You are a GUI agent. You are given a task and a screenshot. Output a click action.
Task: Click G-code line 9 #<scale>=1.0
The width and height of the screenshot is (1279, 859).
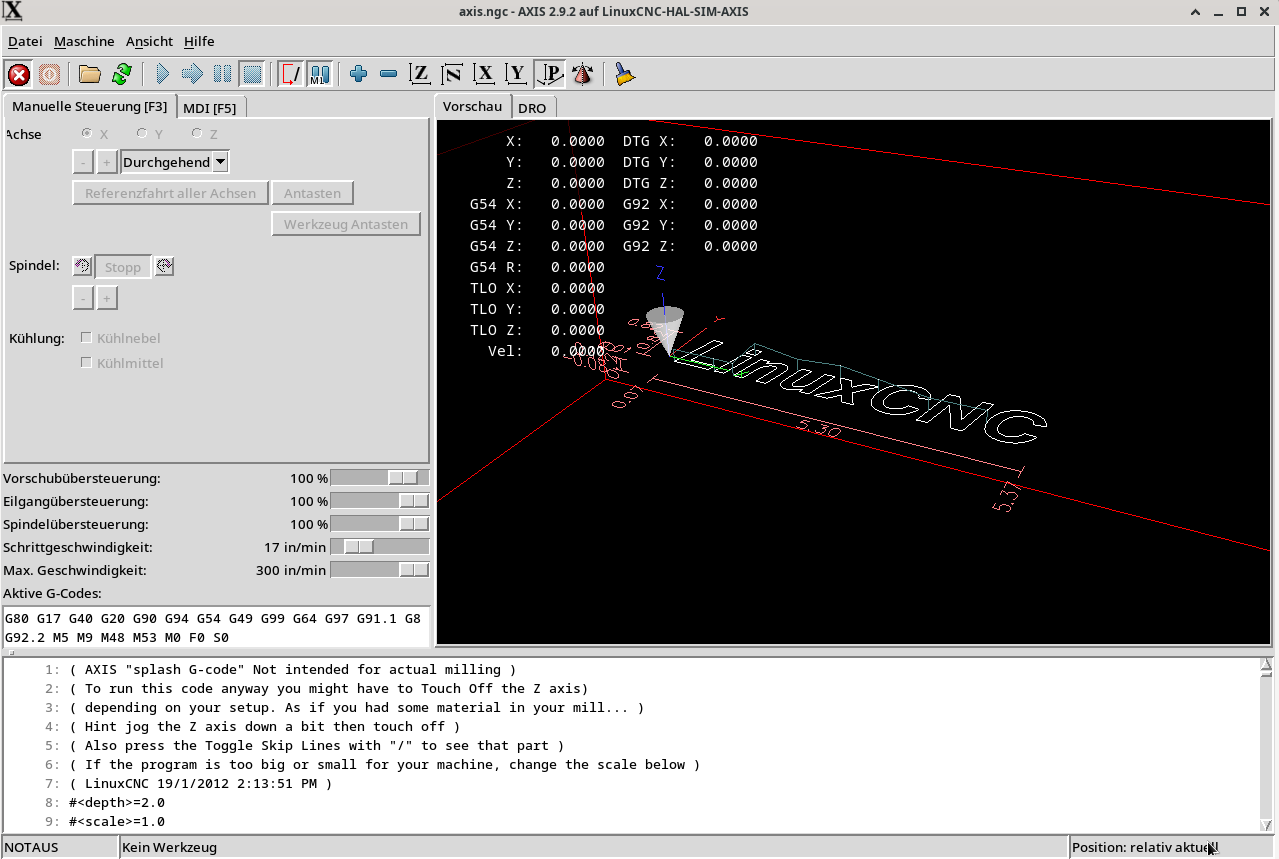pos(118,822)
